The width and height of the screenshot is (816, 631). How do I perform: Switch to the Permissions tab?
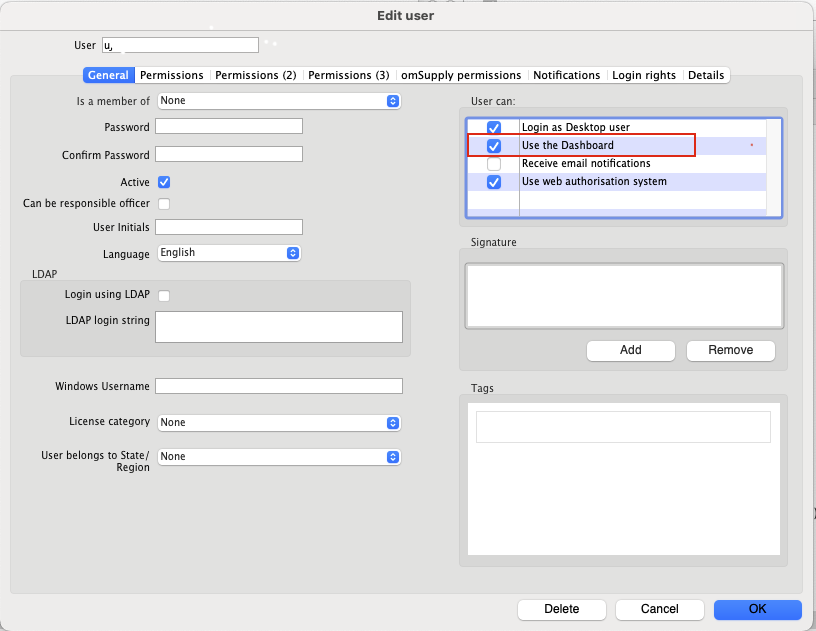pyautogui.click(x=171, y=75)
